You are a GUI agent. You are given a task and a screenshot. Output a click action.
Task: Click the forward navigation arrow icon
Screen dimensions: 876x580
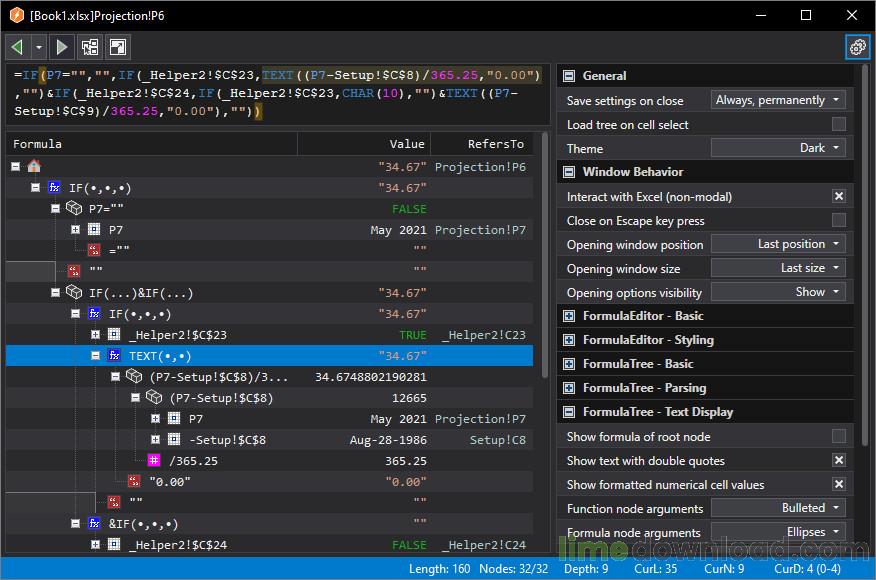coord(62,47)
